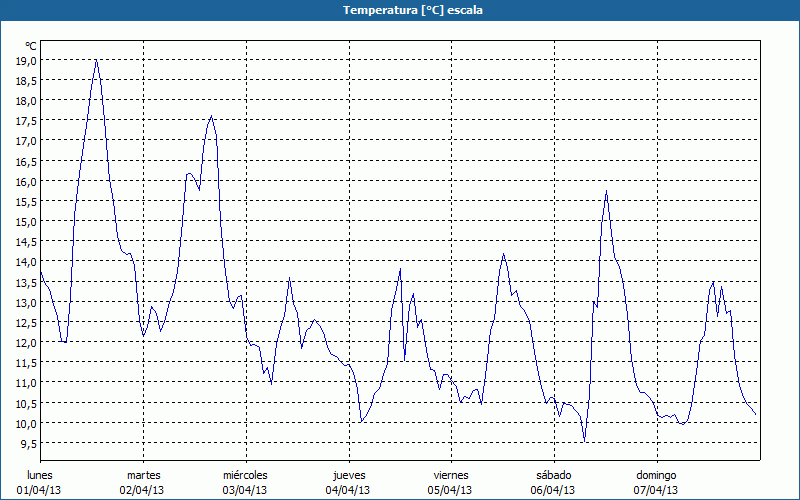Click the 19°C peak of the temperature curve
800x500 pixels.
click(x=96, y=60)
